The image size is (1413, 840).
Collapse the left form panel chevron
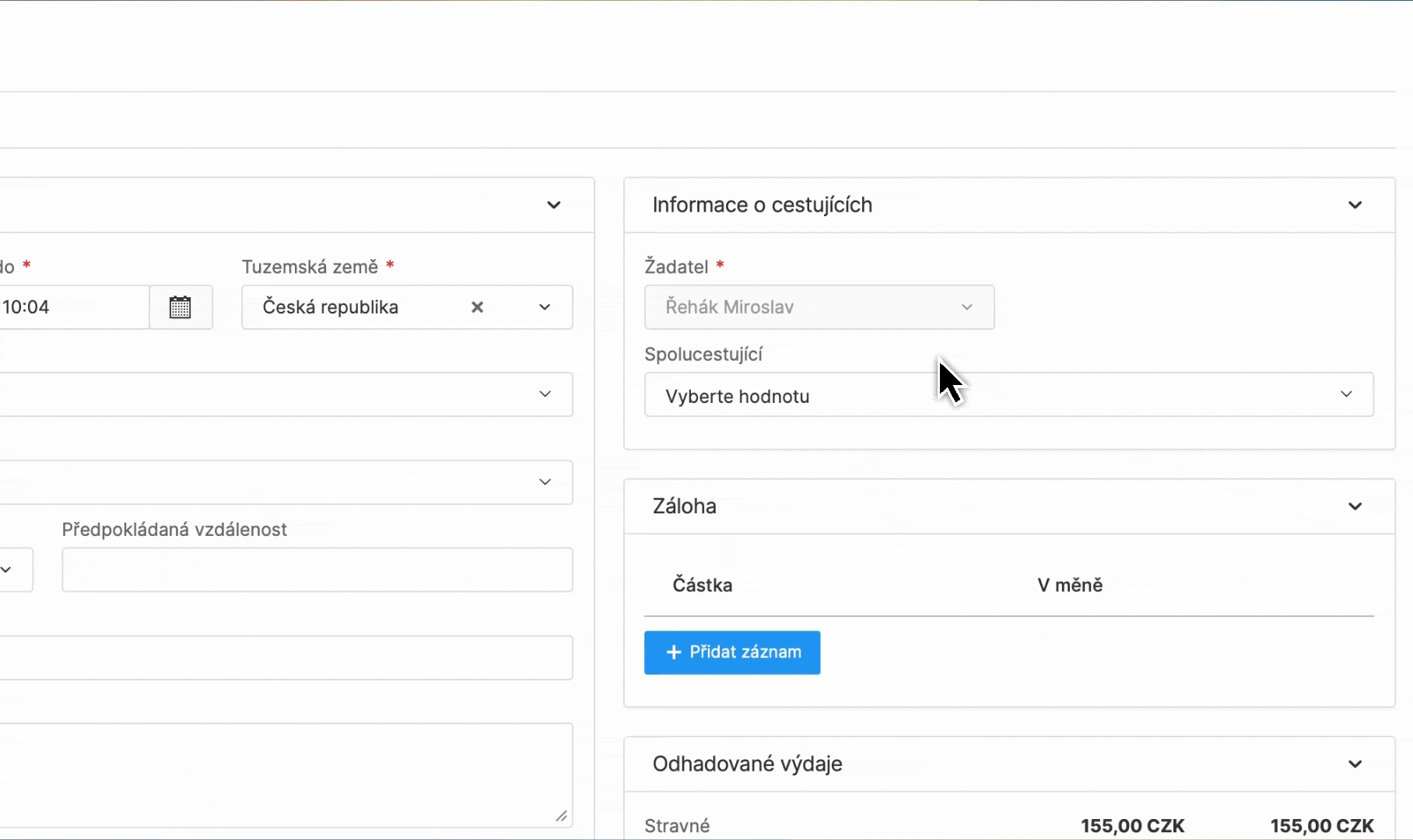(553, 205)
